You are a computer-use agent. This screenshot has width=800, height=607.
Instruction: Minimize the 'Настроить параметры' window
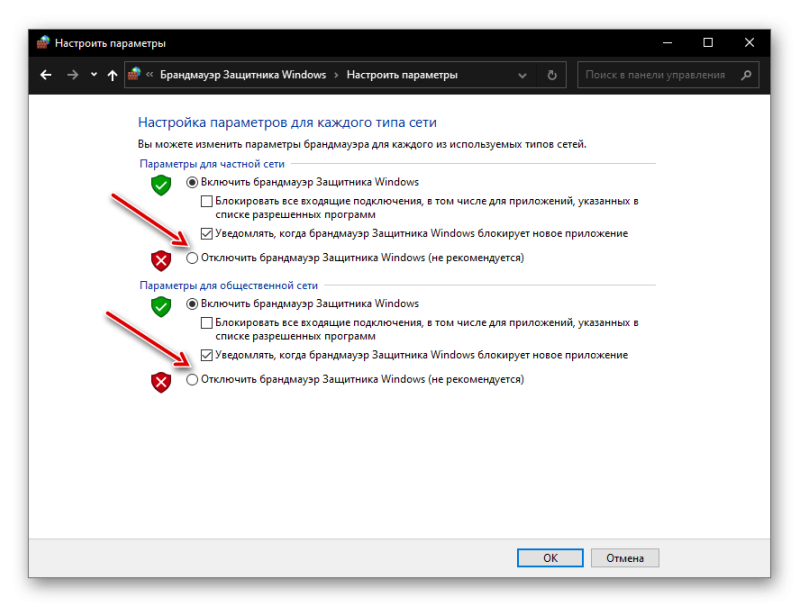(x=667, y=43)
